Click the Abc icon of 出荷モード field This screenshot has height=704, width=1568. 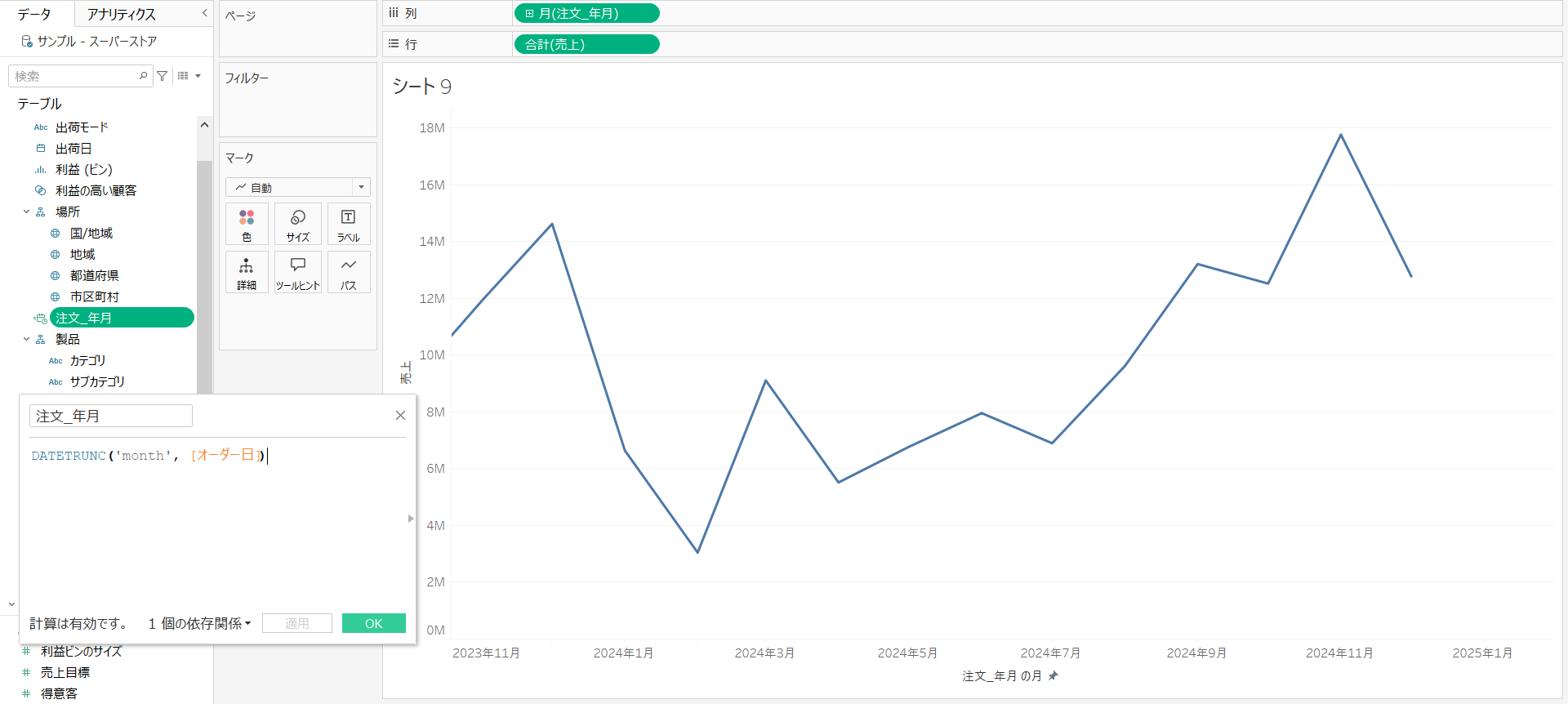pos(41,127)
